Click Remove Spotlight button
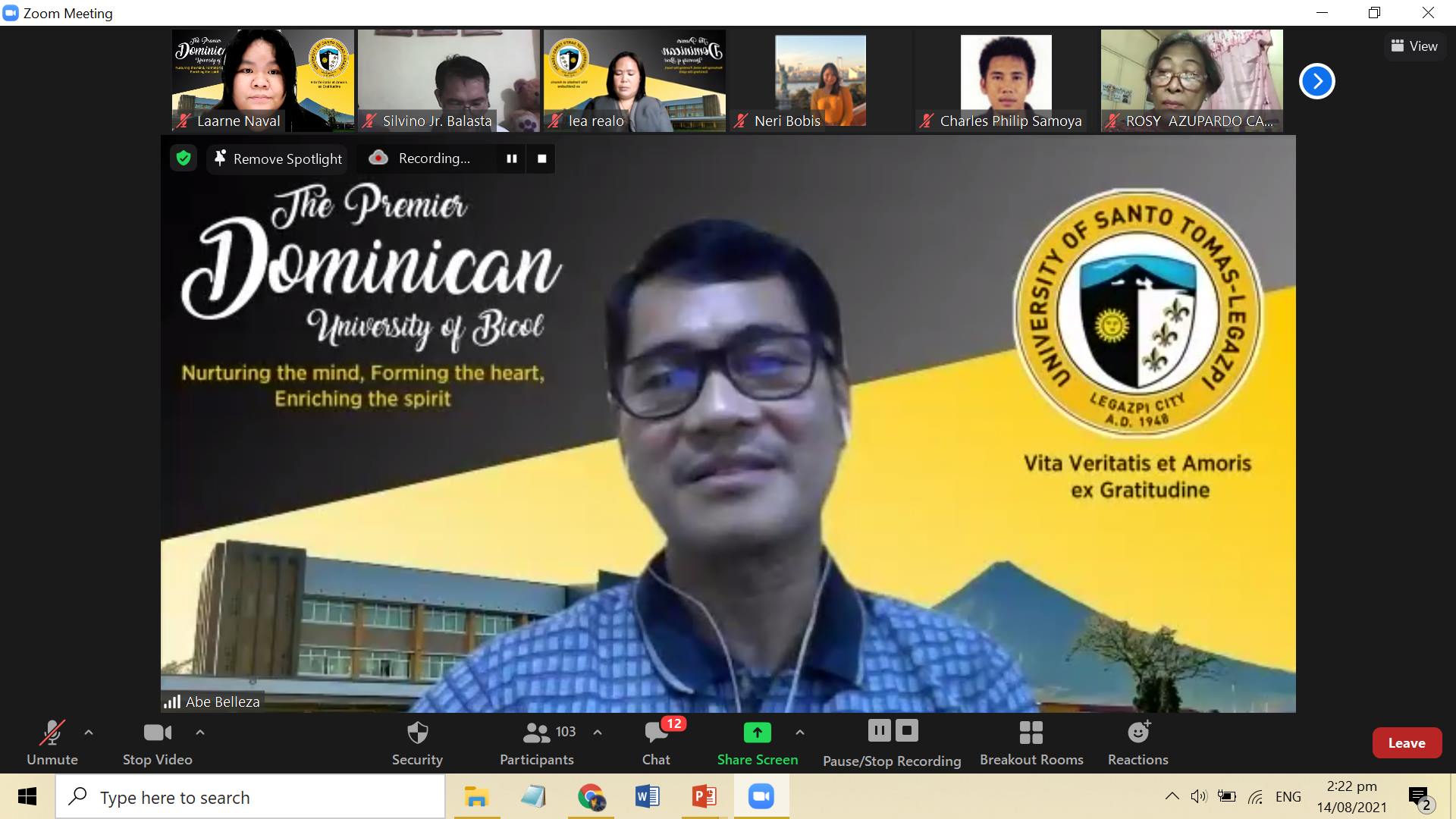This screenshot has height=819, width=1456. coord(278,158)
